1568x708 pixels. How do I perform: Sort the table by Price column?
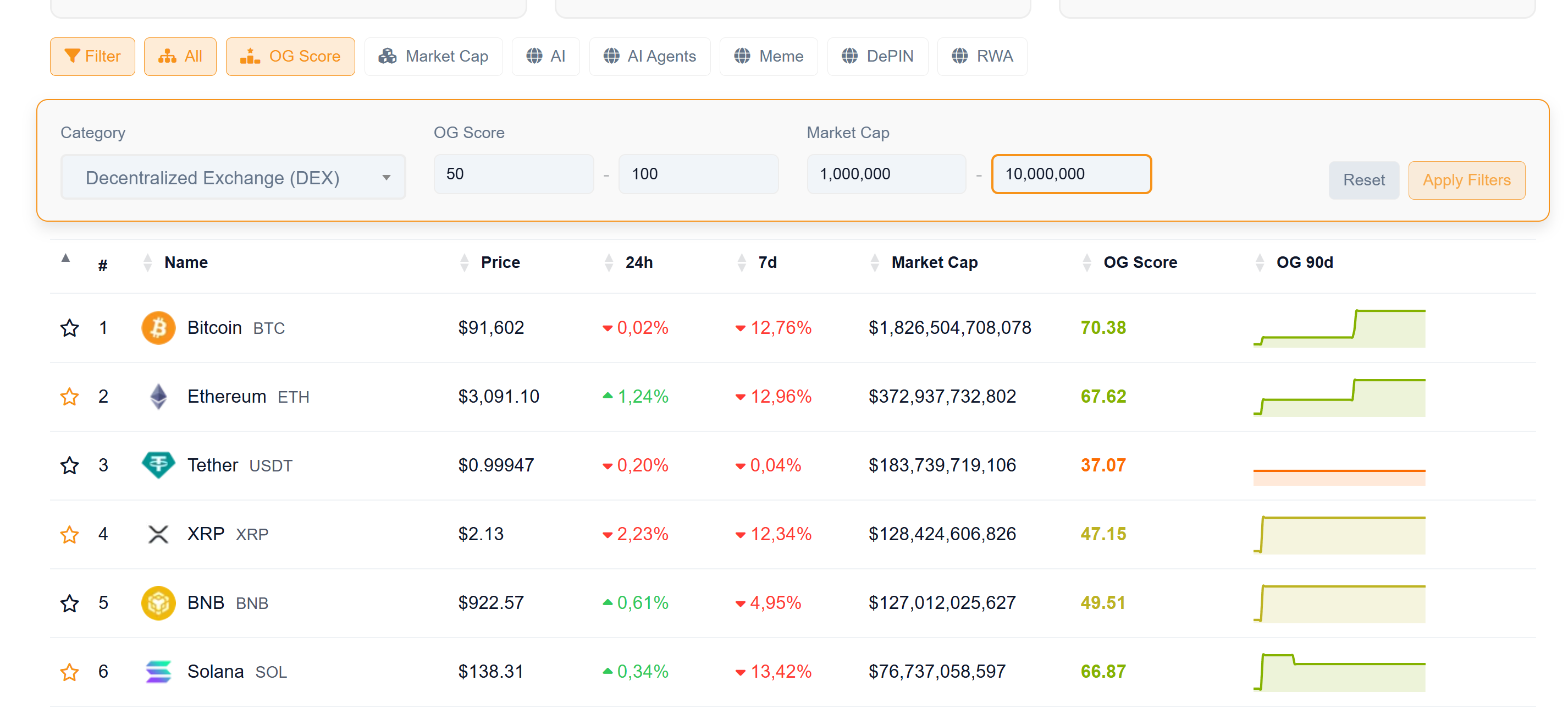point(464,262)
